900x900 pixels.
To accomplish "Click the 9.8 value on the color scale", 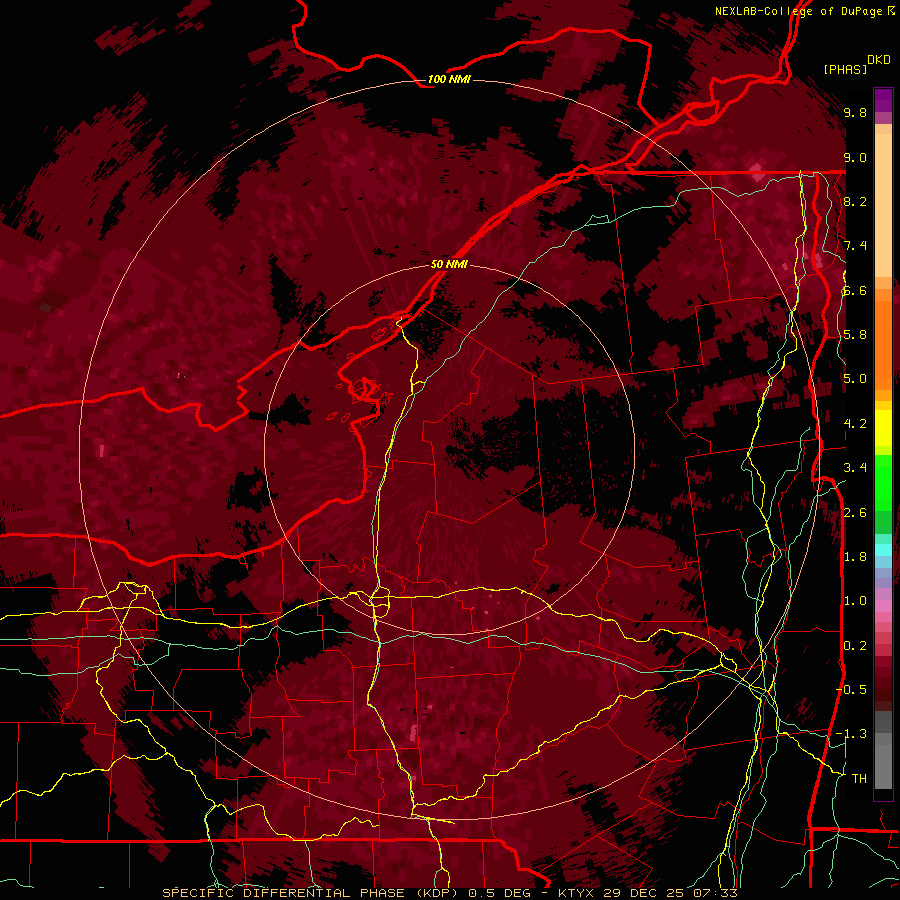I will coord(855,112).
